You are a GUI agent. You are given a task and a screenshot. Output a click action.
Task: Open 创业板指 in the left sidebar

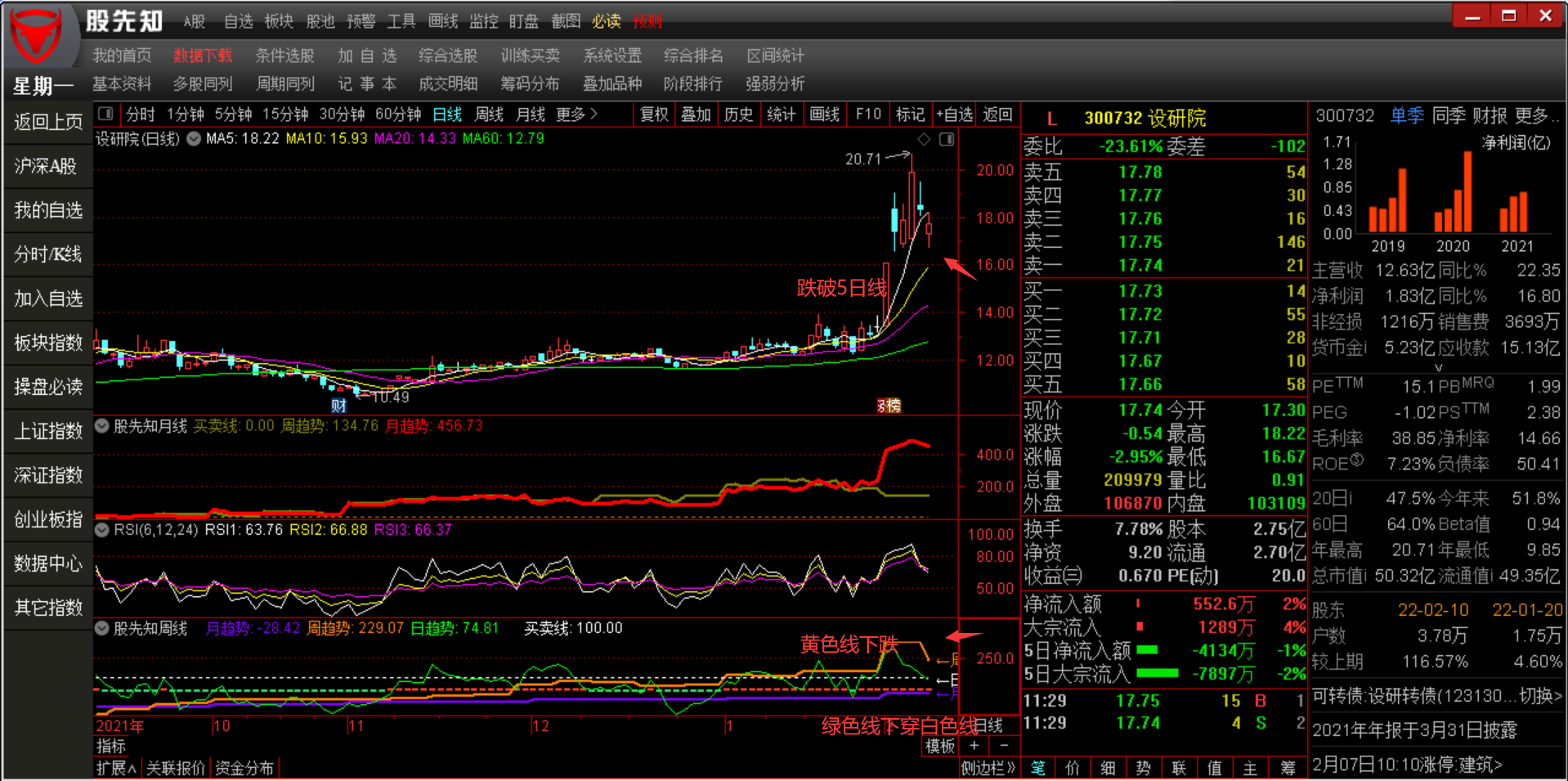[48, 520]
